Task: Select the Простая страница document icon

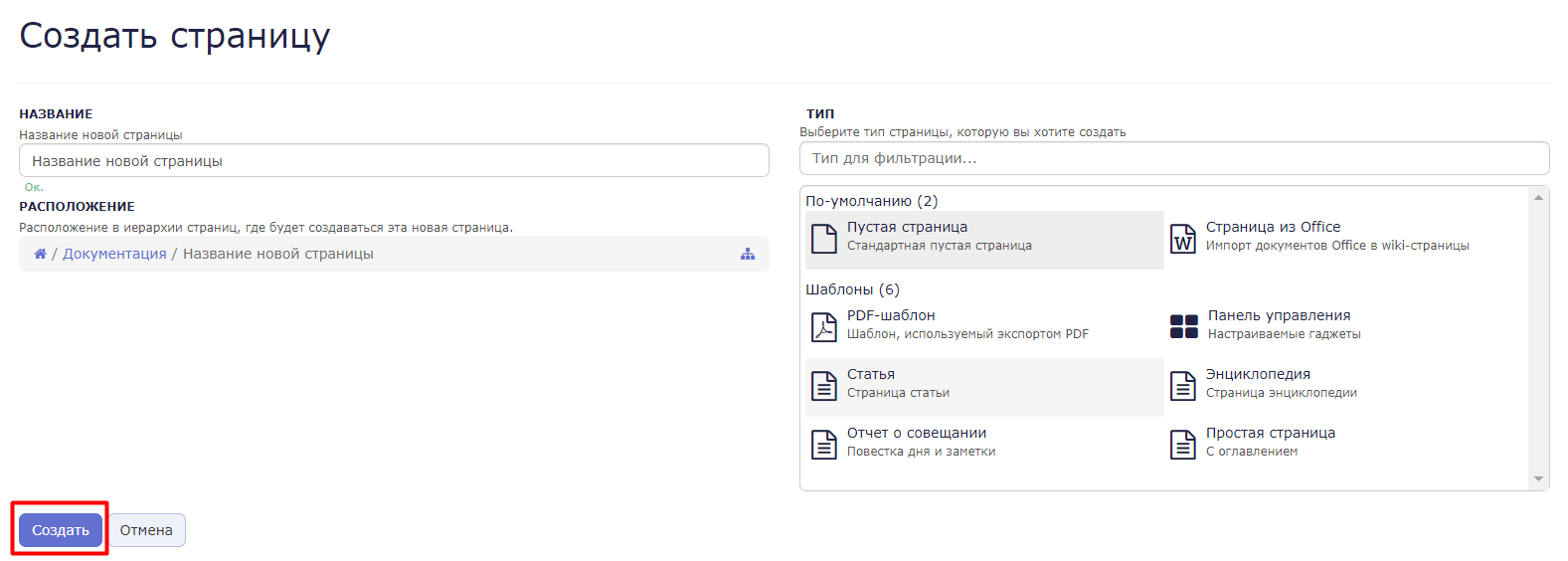Action: 1183,445
